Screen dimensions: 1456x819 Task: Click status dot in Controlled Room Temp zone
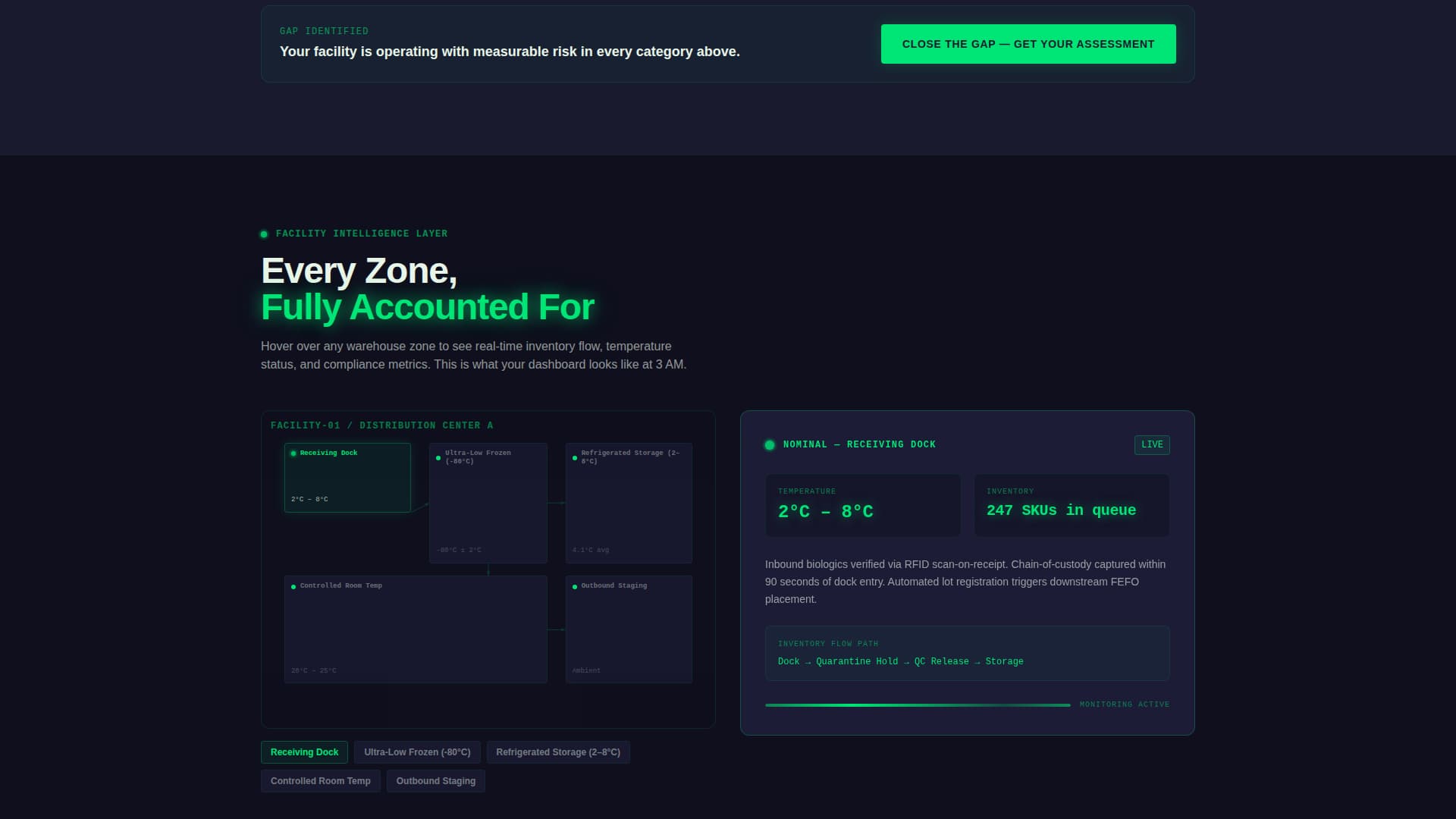point(293,587)
